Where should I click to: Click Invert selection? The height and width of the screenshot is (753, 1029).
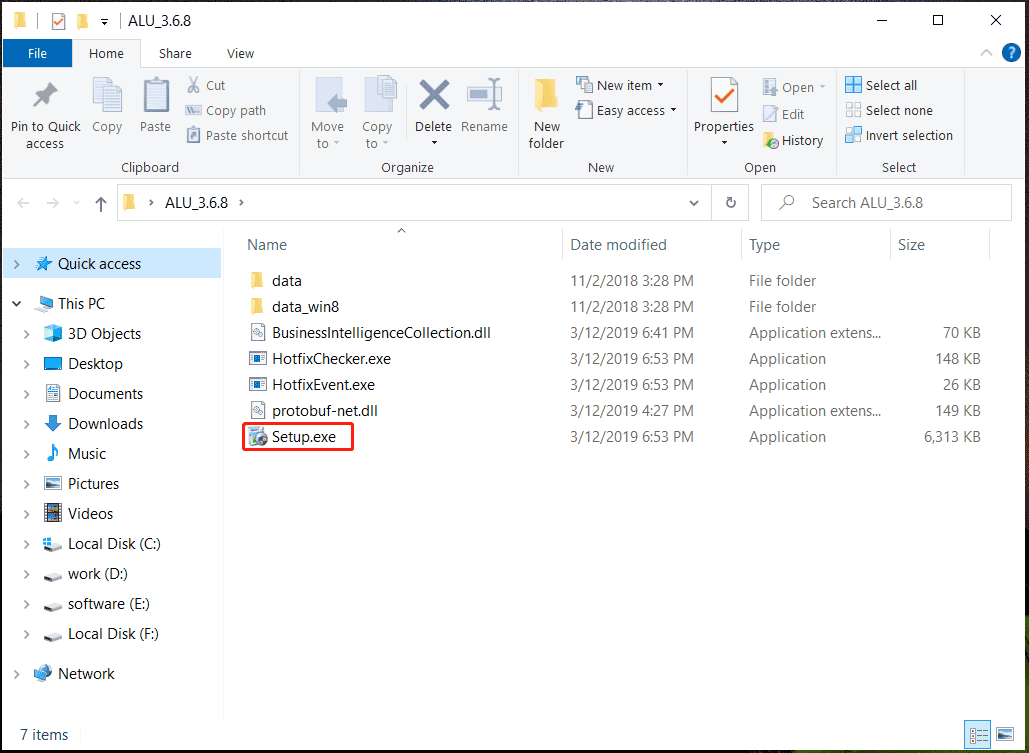pyautogui.click(x=899, y=135)
